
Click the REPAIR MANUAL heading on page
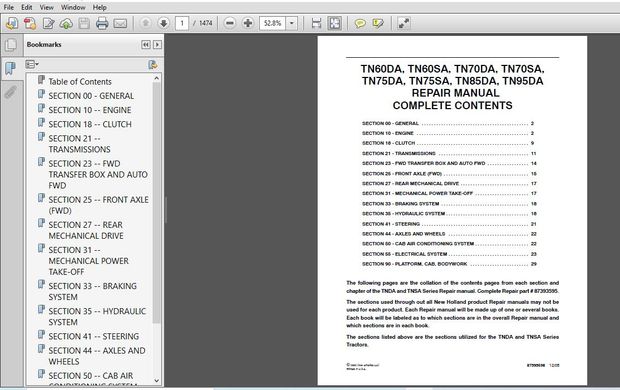455,93
